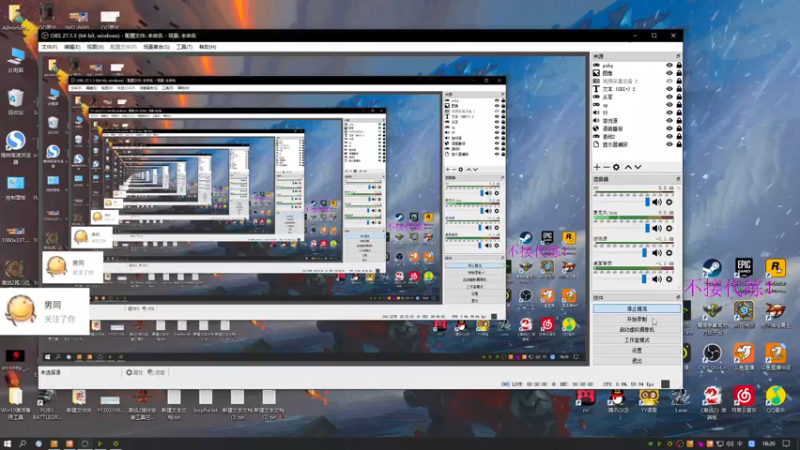Open the Epic Games desktop icon

click(743, 267)
